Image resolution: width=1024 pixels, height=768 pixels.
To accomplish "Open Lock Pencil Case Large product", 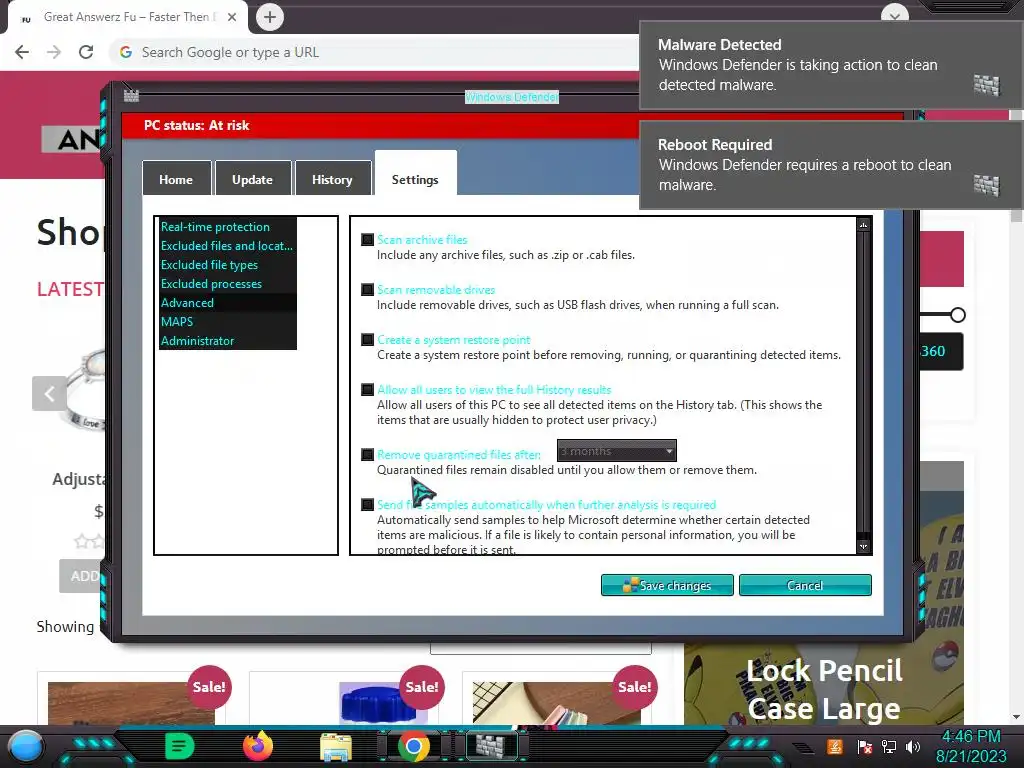I will point(824,689).
